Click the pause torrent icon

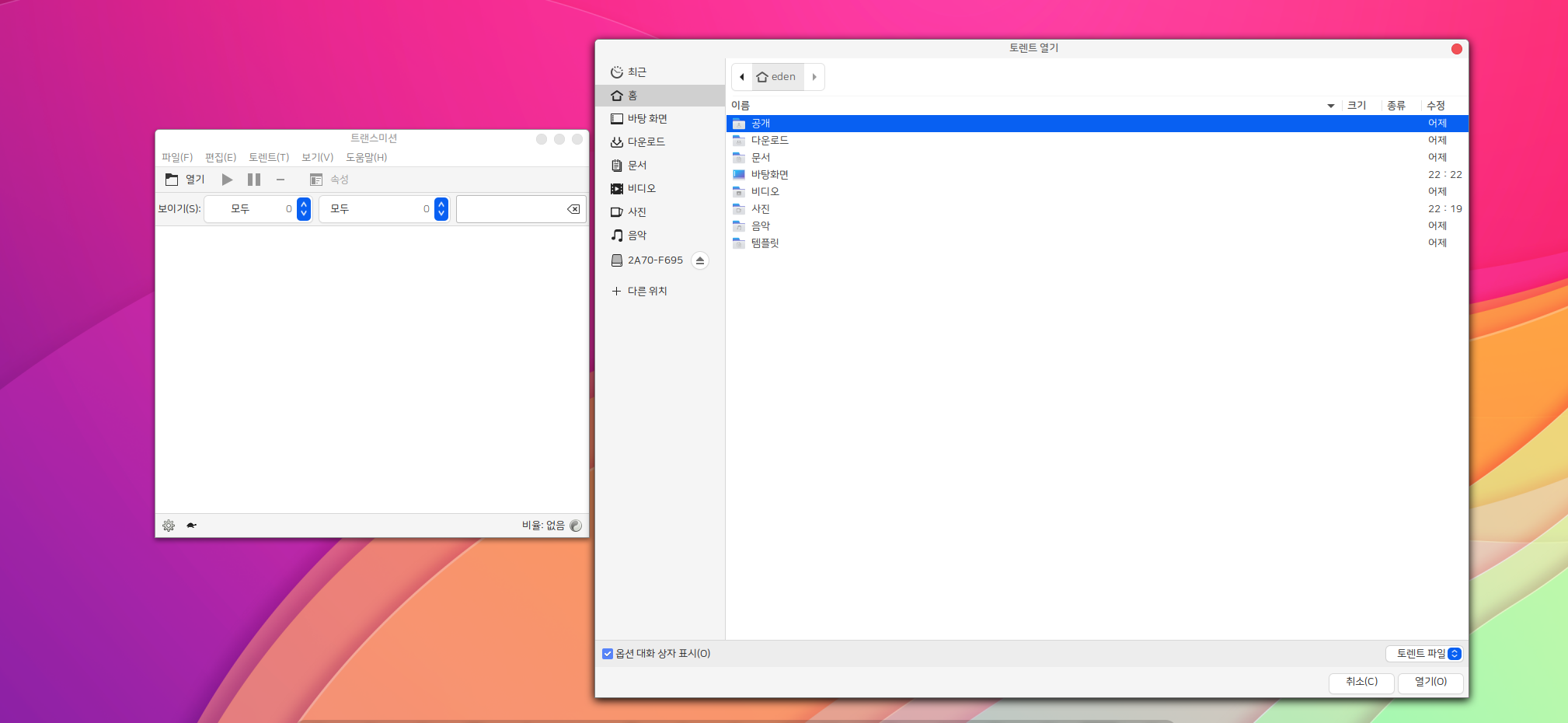[x=254, y=180]
